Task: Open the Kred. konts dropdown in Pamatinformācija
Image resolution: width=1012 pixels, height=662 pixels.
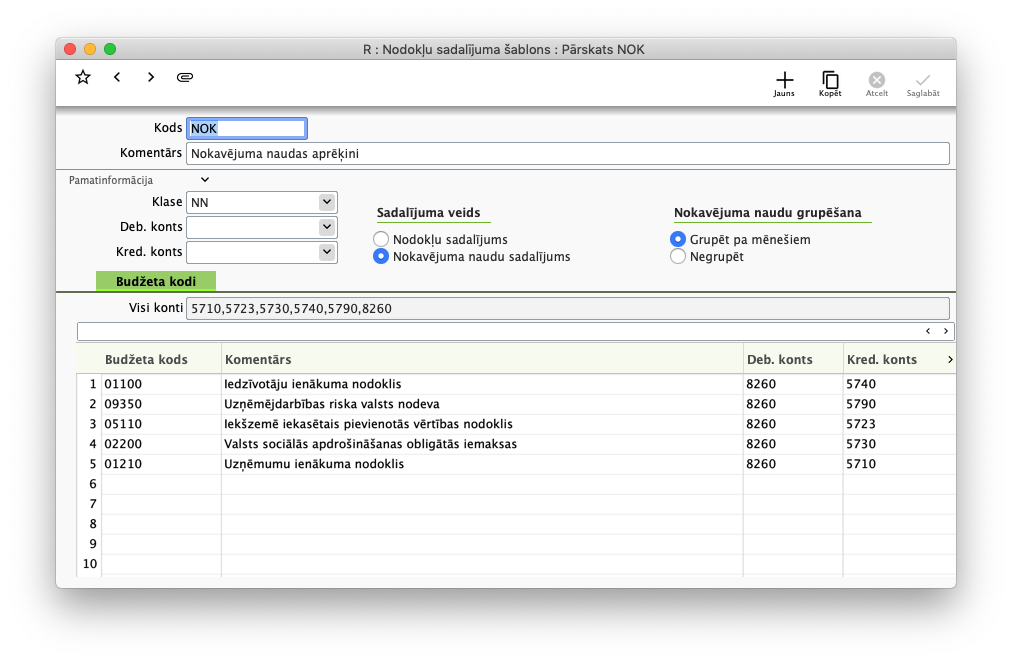Action: click(x=327, y=252)
